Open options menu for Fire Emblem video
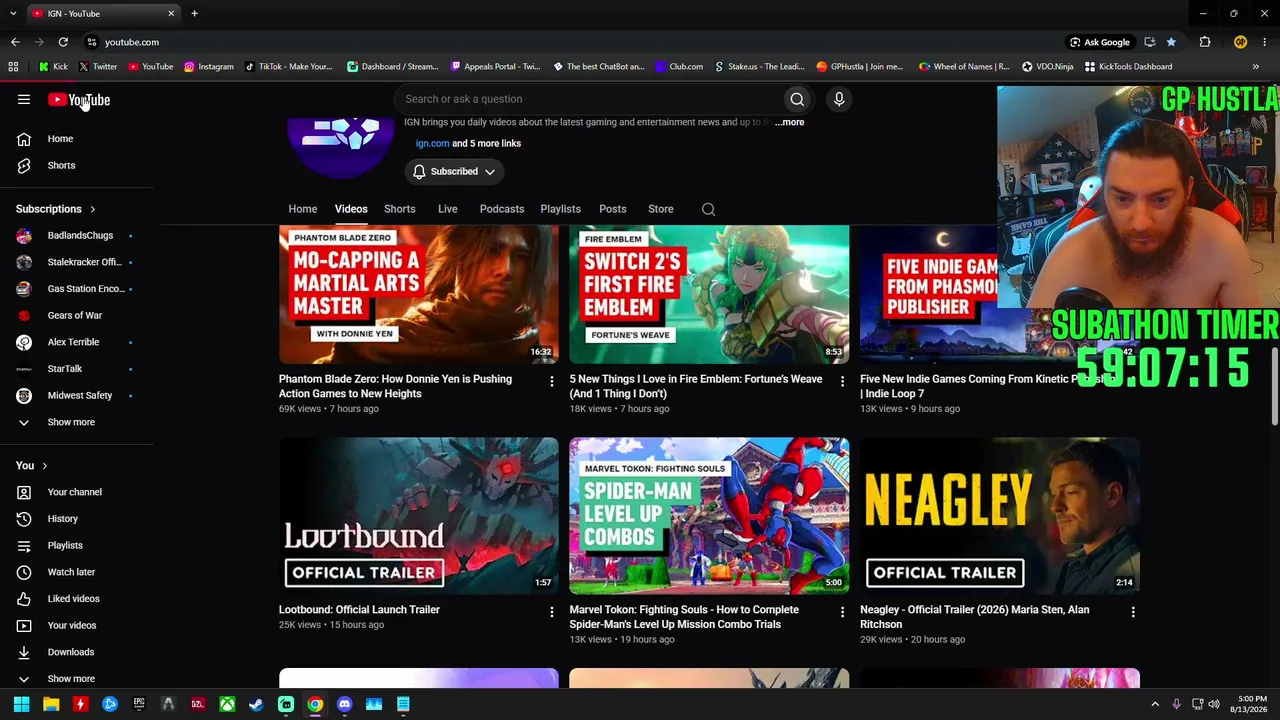The height and width of the screenshot is (720, 1280). pos(842,381)
